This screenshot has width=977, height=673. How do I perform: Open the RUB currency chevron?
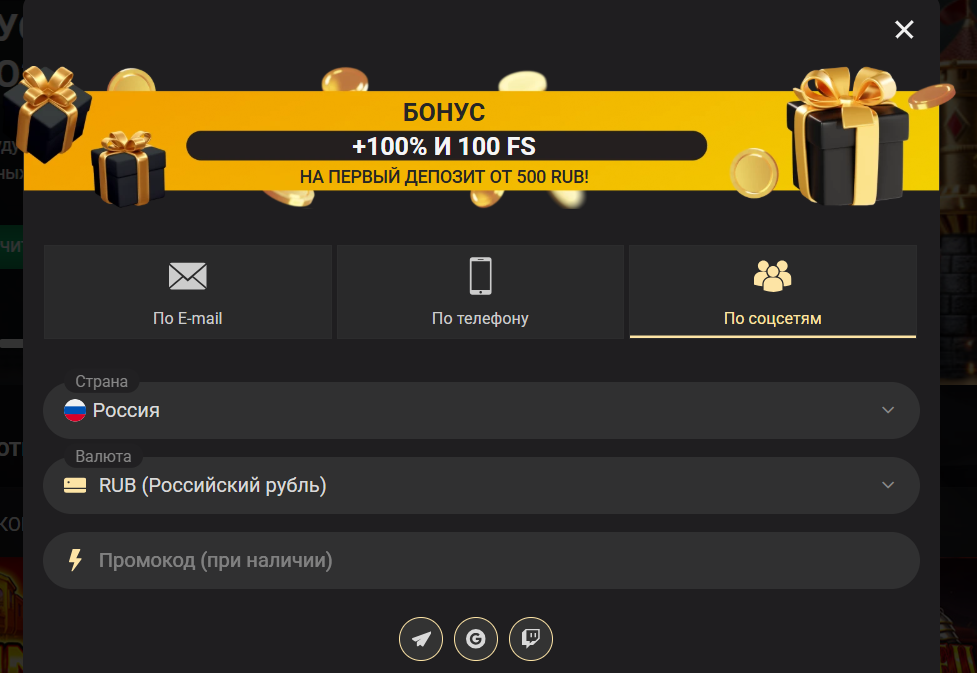[x=888, y=485]
